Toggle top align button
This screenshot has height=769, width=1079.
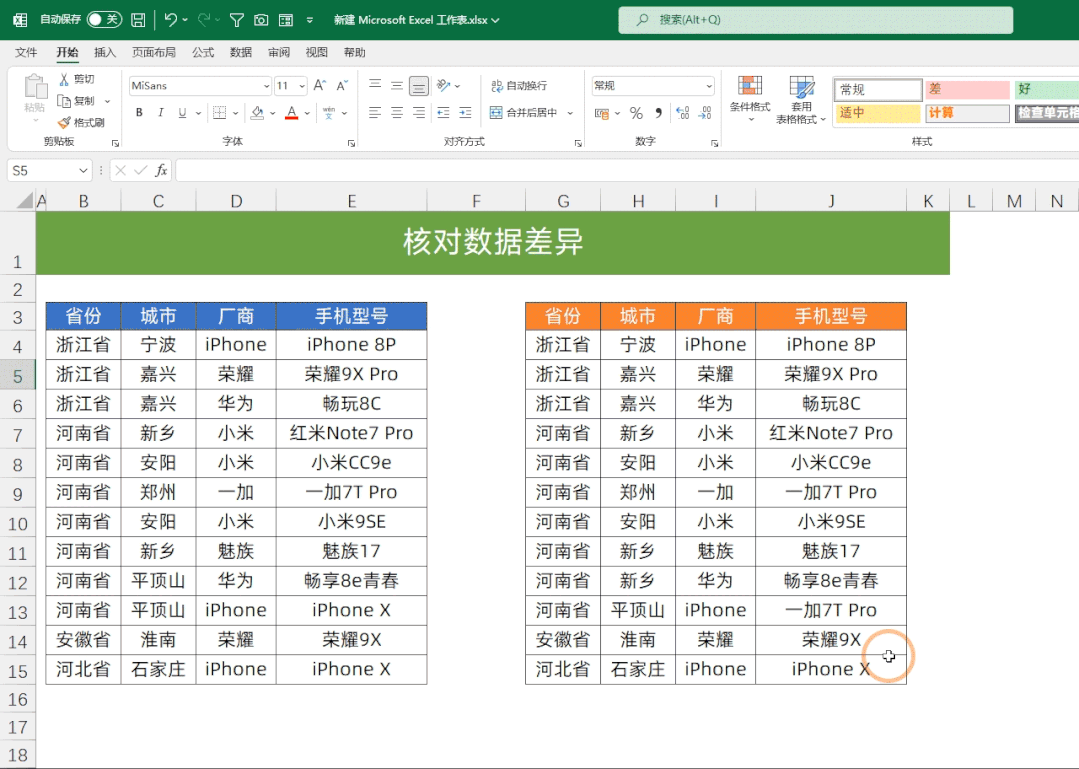pyautogui.click(x=375, y=85)
